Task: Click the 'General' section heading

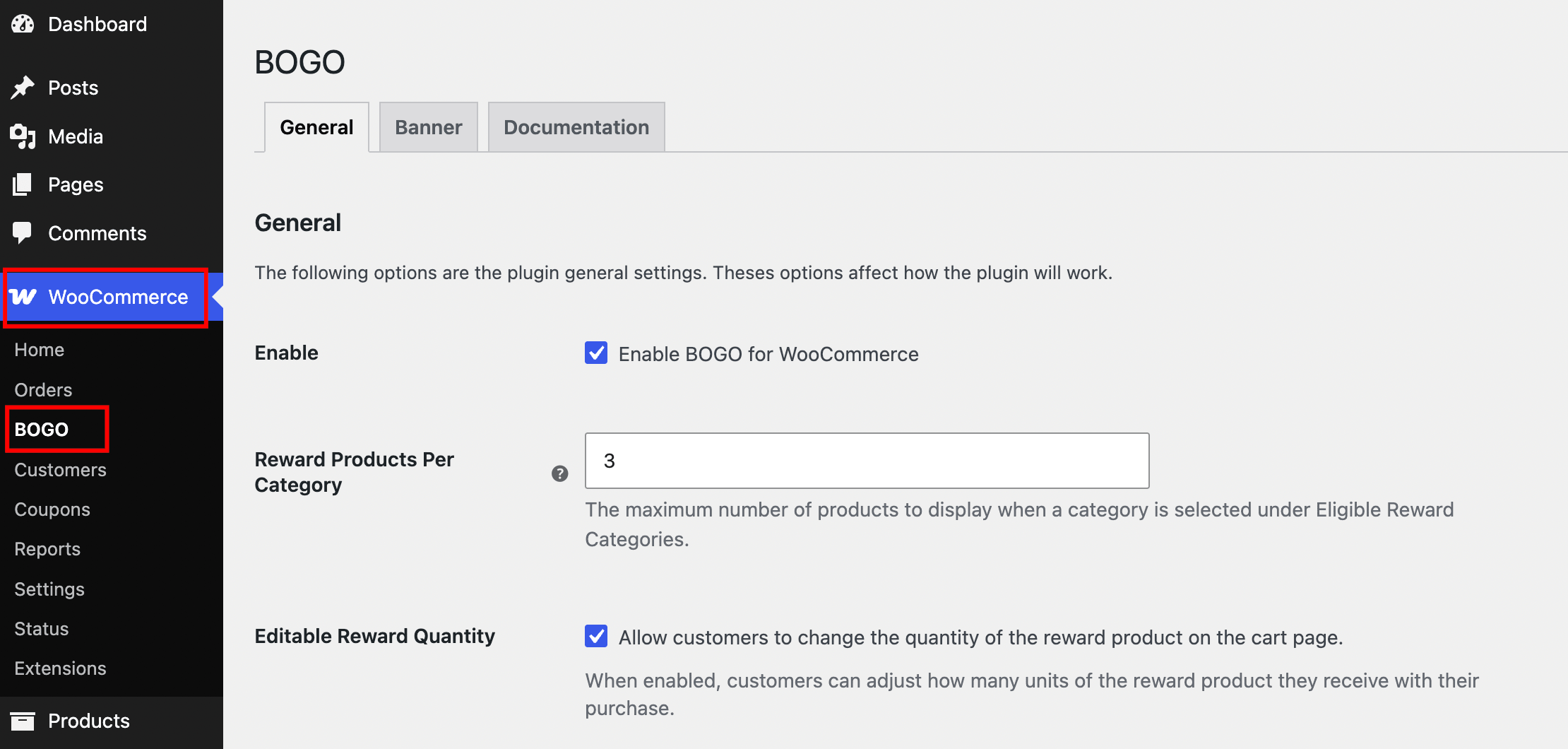Action: point(298,223)
